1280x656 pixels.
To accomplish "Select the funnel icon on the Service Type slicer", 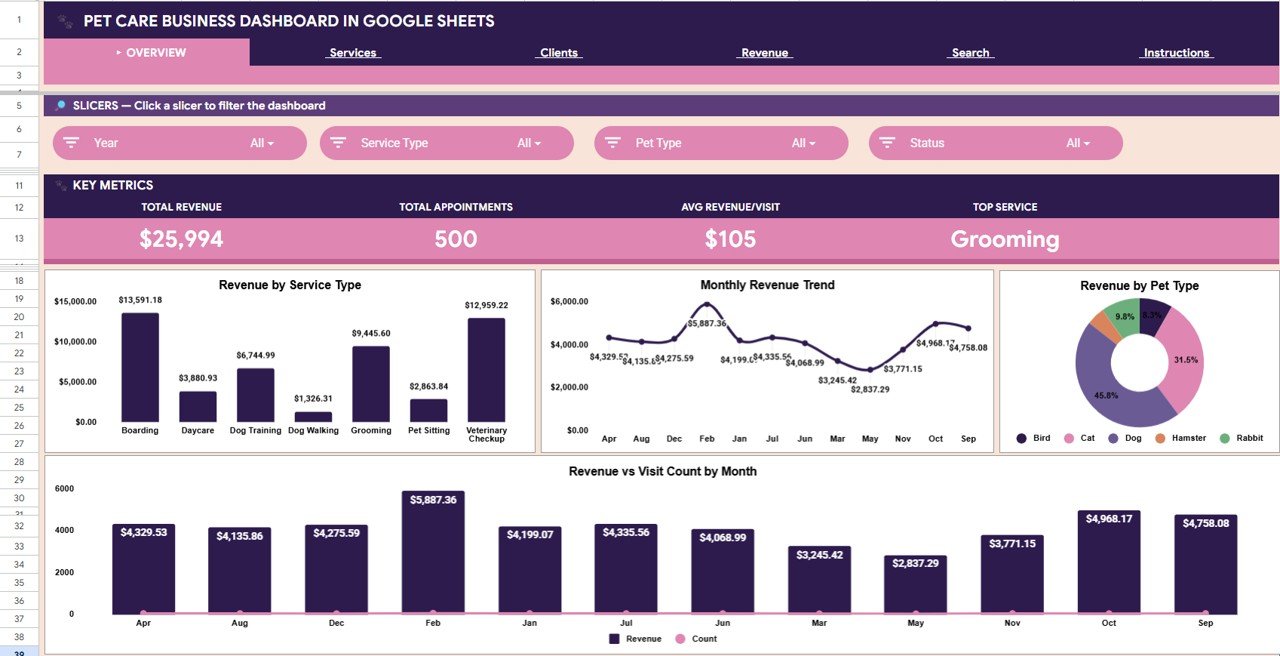I will (340, 142).
